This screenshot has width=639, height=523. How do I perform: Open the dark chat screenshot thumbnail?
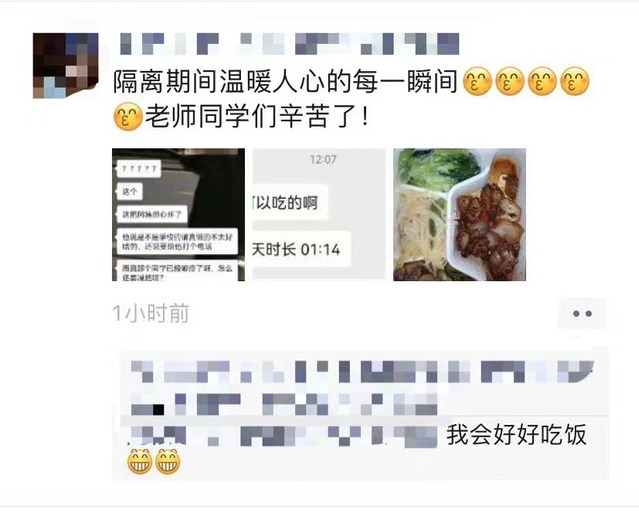click(178, 214)
